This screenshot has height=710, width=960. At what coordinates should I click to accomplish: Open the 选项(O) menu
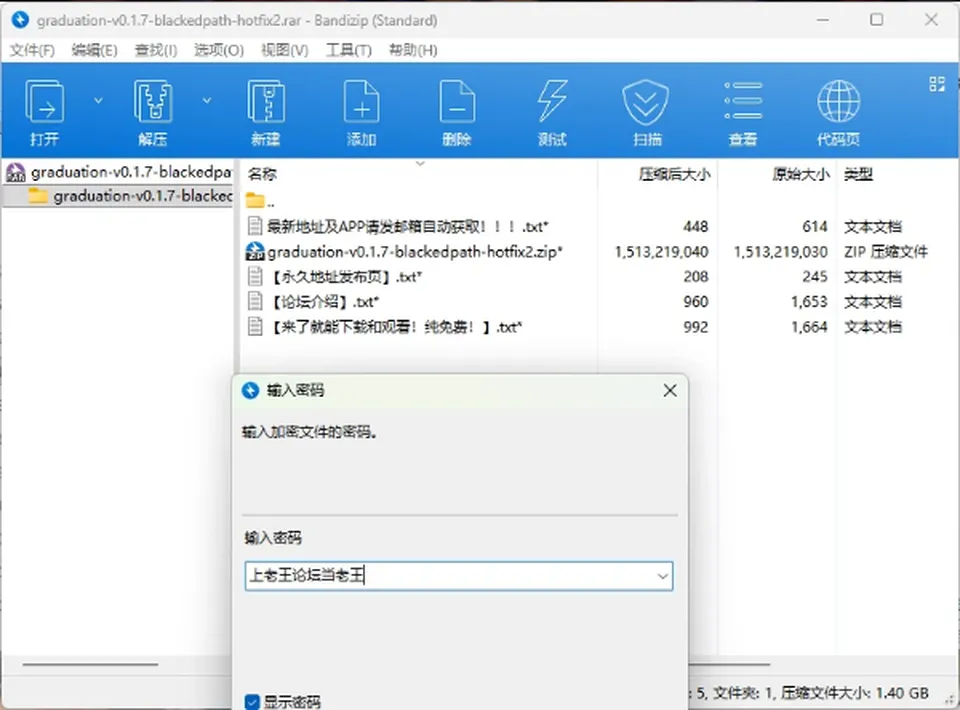click(x=219, y=50)
